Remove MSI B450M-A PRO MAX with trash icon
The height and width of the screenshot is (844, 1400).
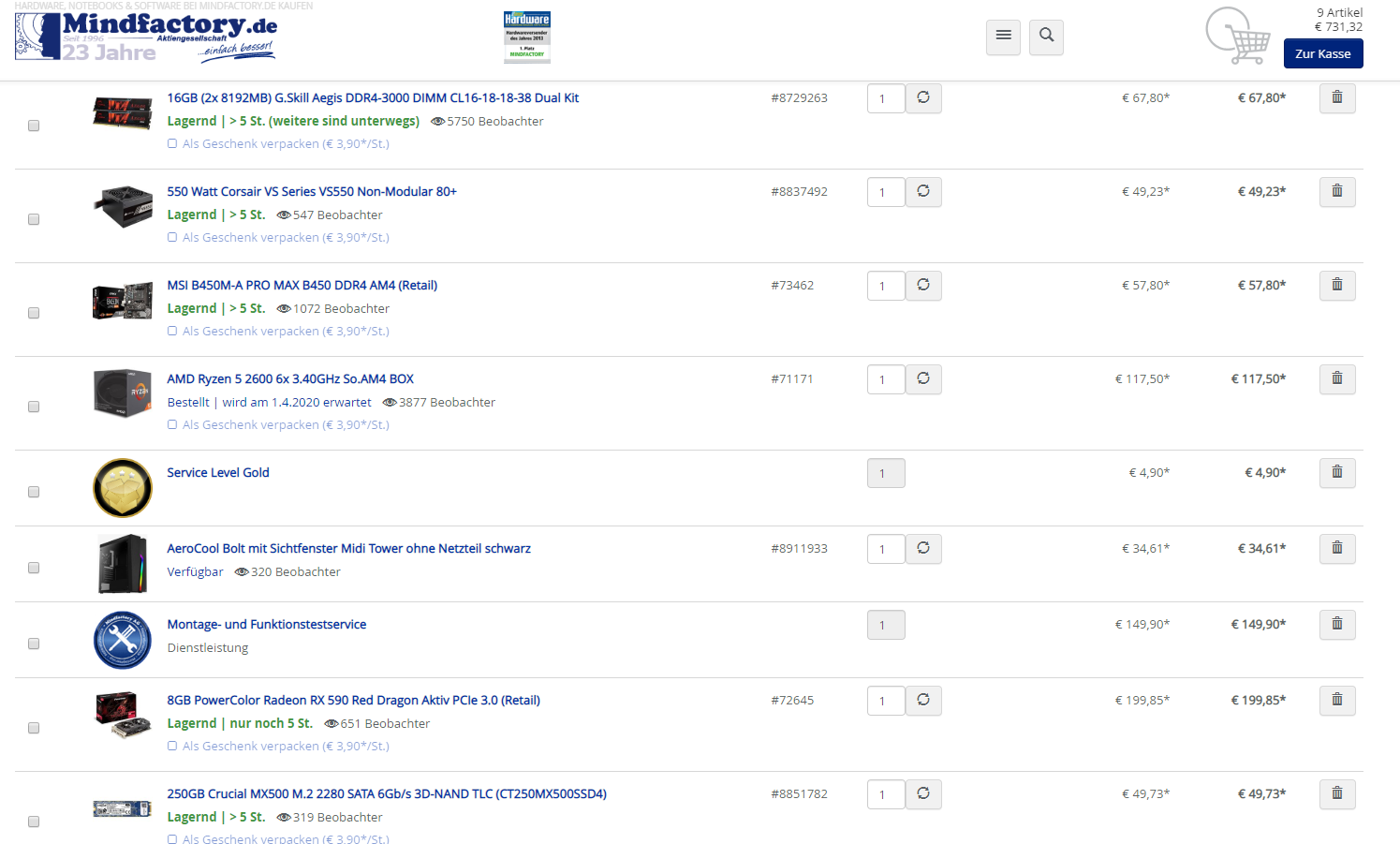pyautogui.click(x=1337, y=285)
